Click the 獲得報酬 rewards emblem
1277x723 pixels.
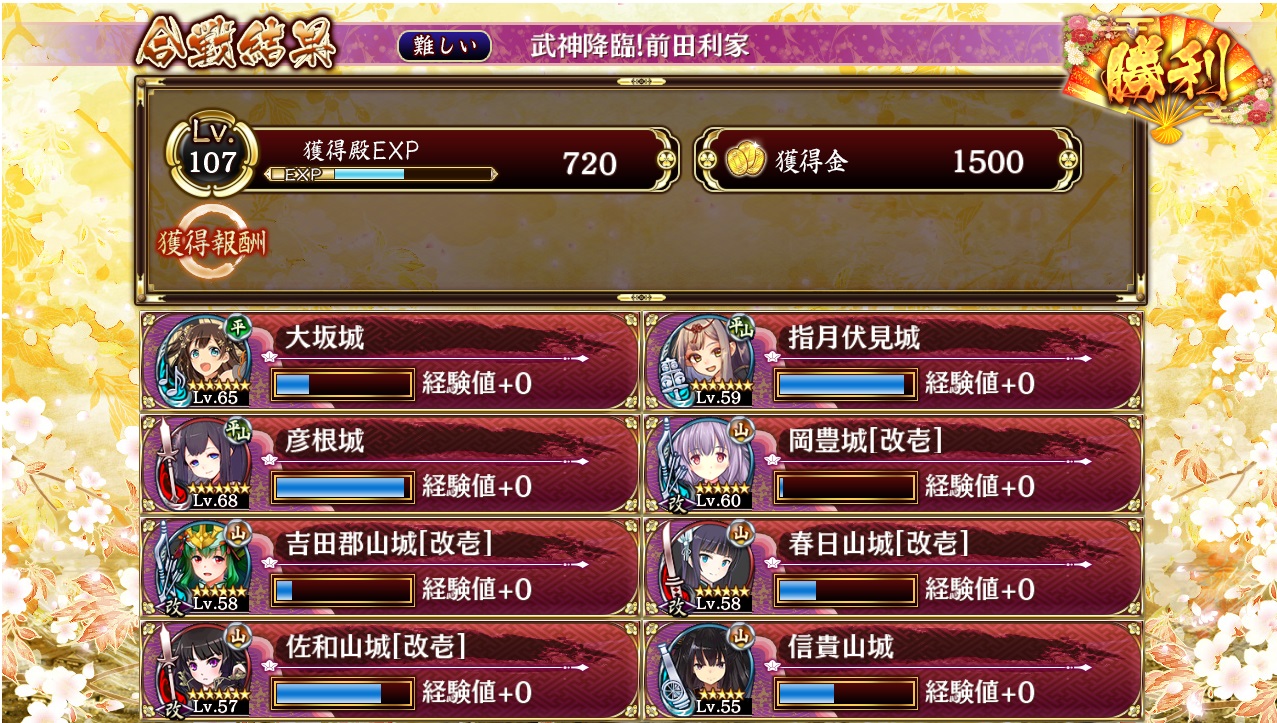pyautogui.click(x=212, y=242)
